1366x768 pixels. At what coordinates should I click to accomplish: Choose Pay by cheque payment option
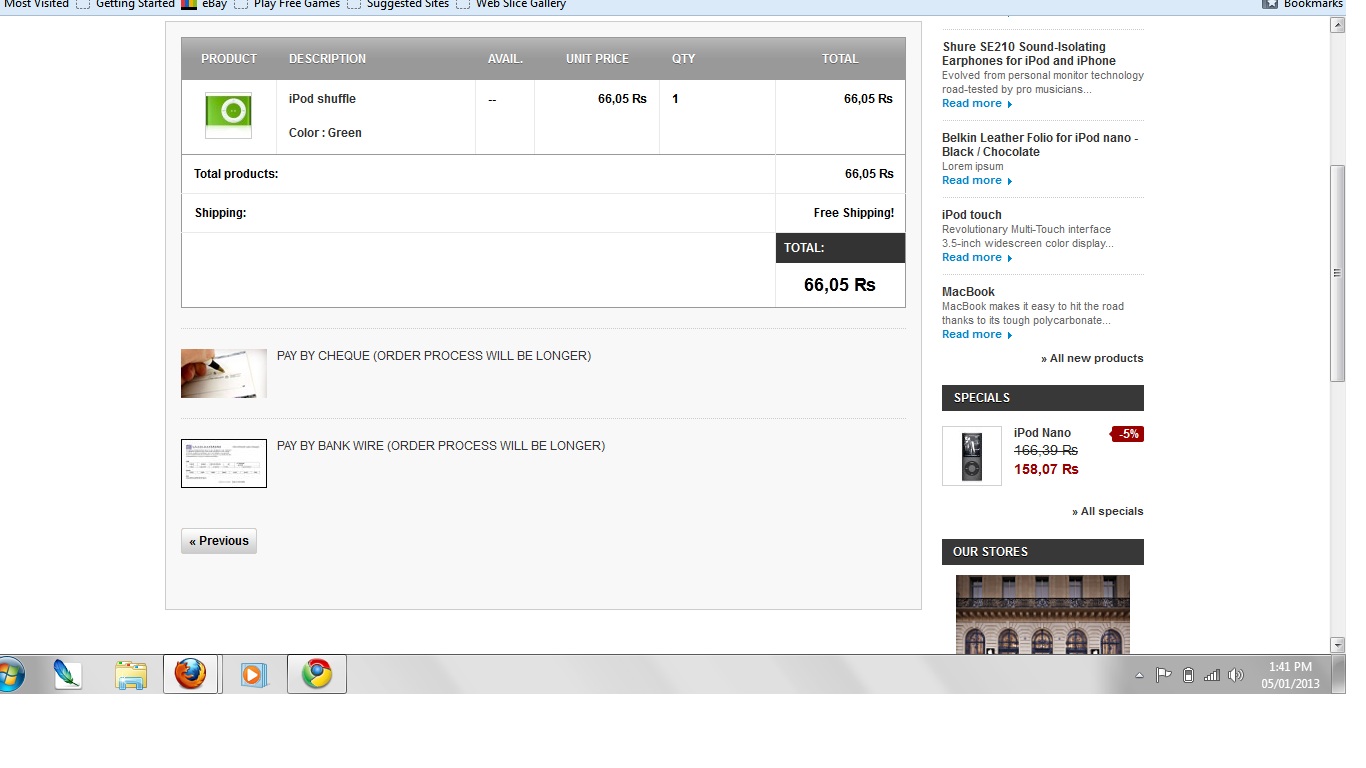point(434,356)
